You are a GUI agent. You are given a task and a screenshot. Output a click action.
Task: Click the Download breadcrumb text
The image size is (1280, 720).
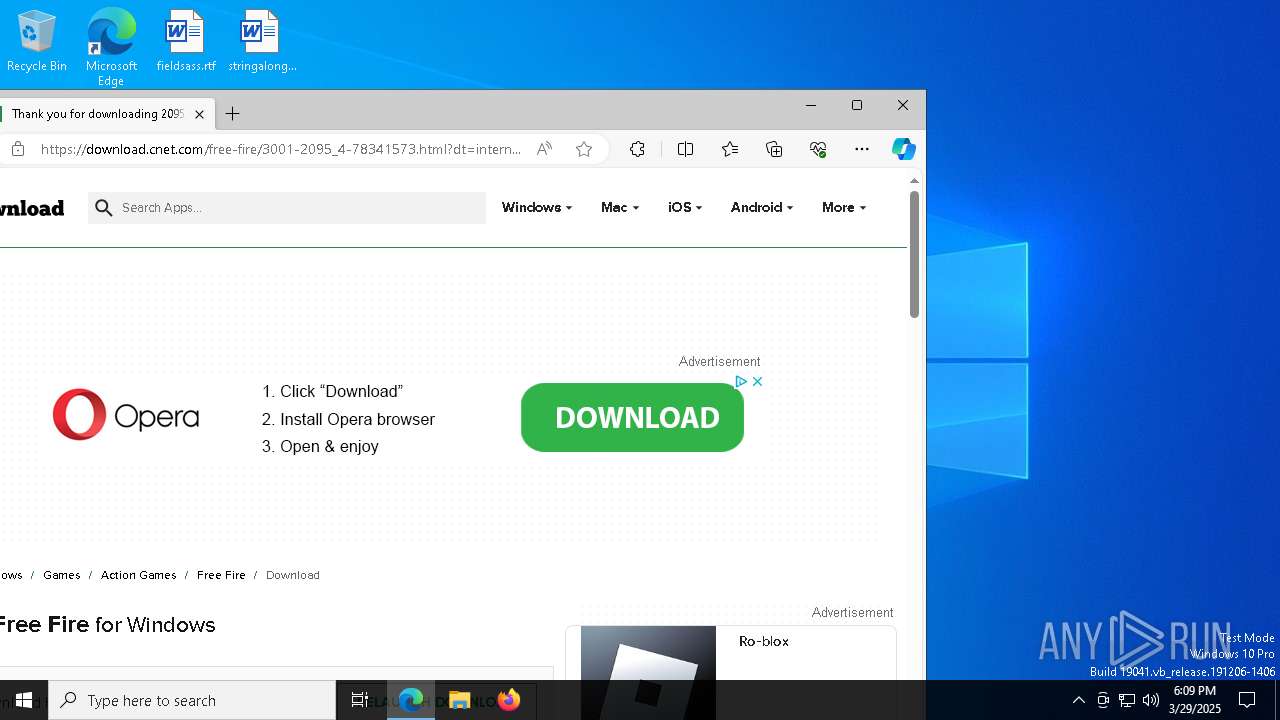(293, 575)
